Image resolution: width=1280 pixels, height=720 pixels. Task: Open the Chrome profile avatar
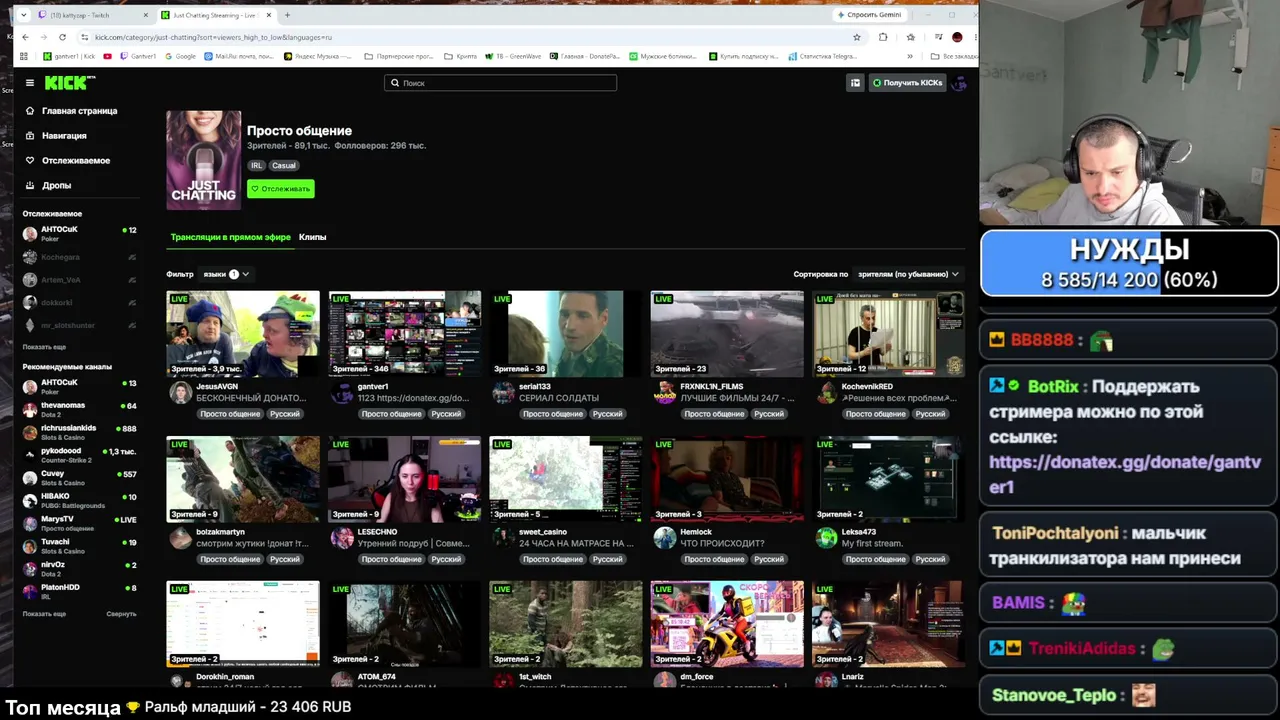click(957, 37)
